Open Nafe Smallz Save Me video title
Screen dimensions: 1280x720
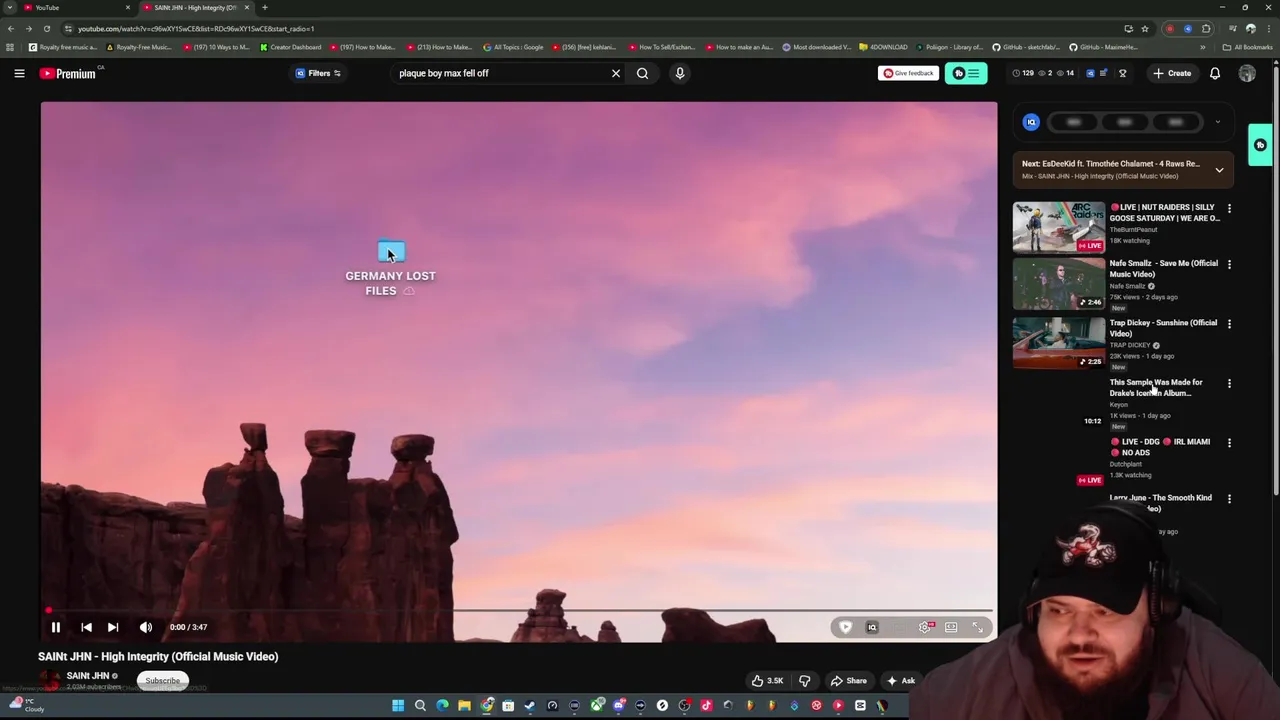coord(1163,268)
